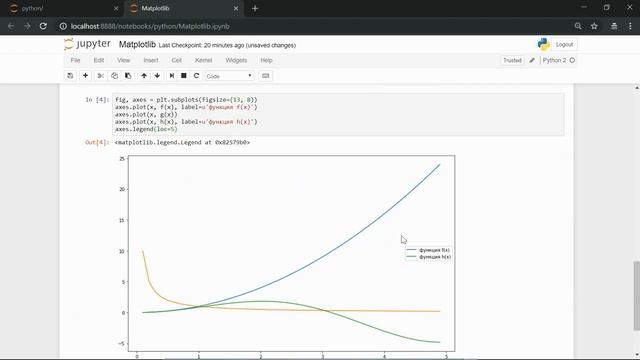The image size is (640, 360).
Task: Open the Edit menu
Action: tap(99, 60)
